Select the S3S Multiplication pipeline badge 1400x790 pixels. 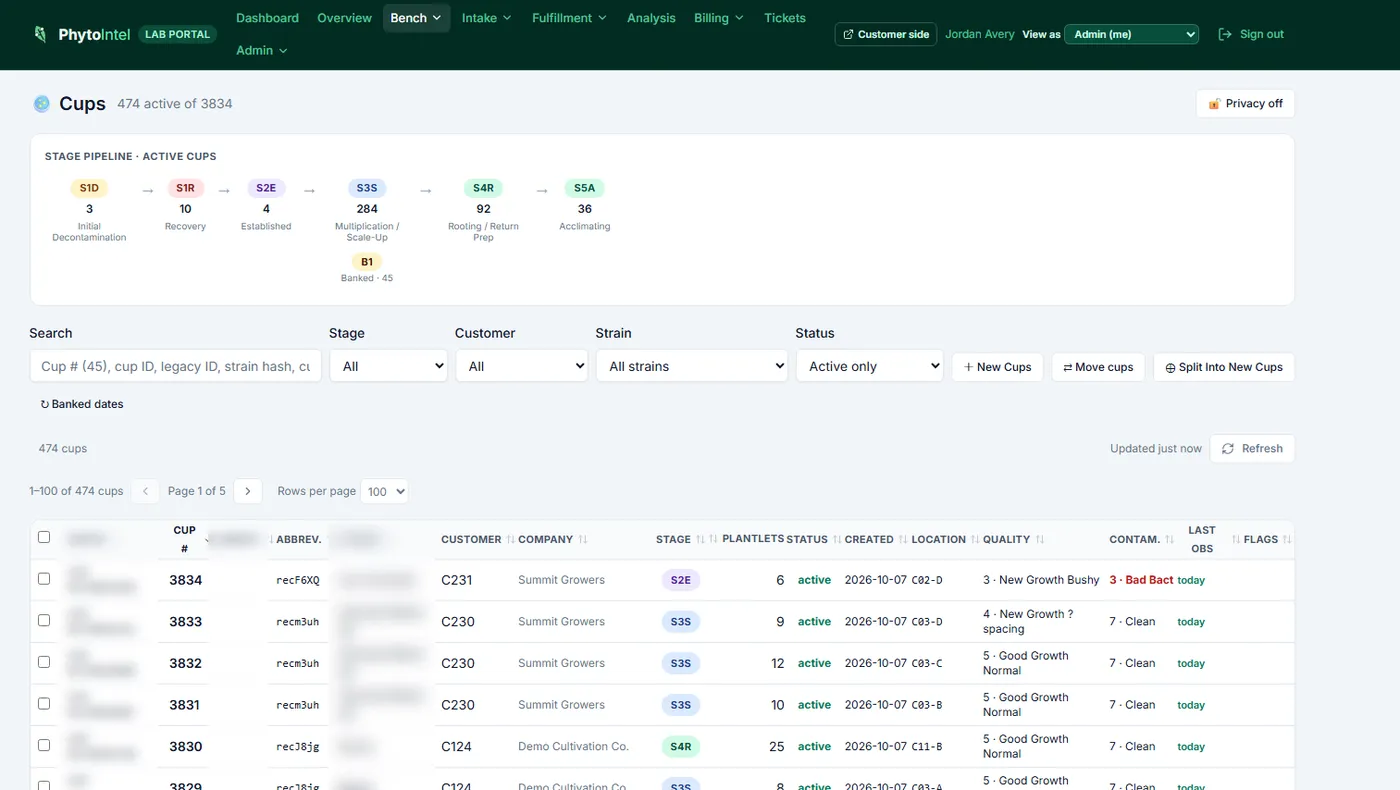click(367, 188)
